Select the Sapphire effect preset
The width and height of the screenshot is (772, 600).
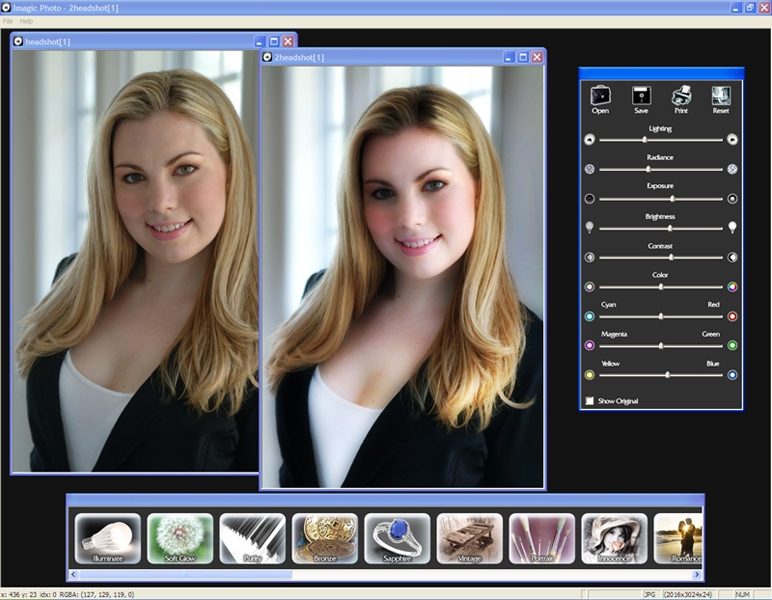click(397, 539)
